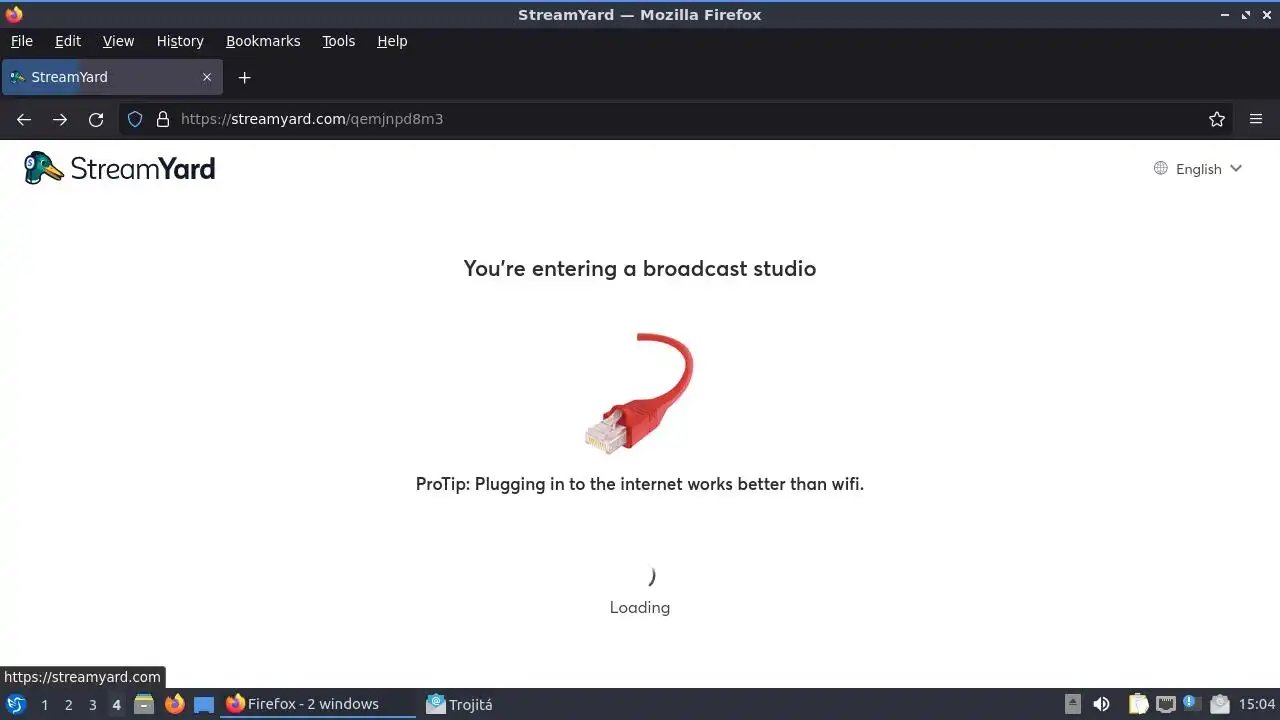Maximize the Firefox window
Screen dimensions: 1280x720
[1246, 15]
